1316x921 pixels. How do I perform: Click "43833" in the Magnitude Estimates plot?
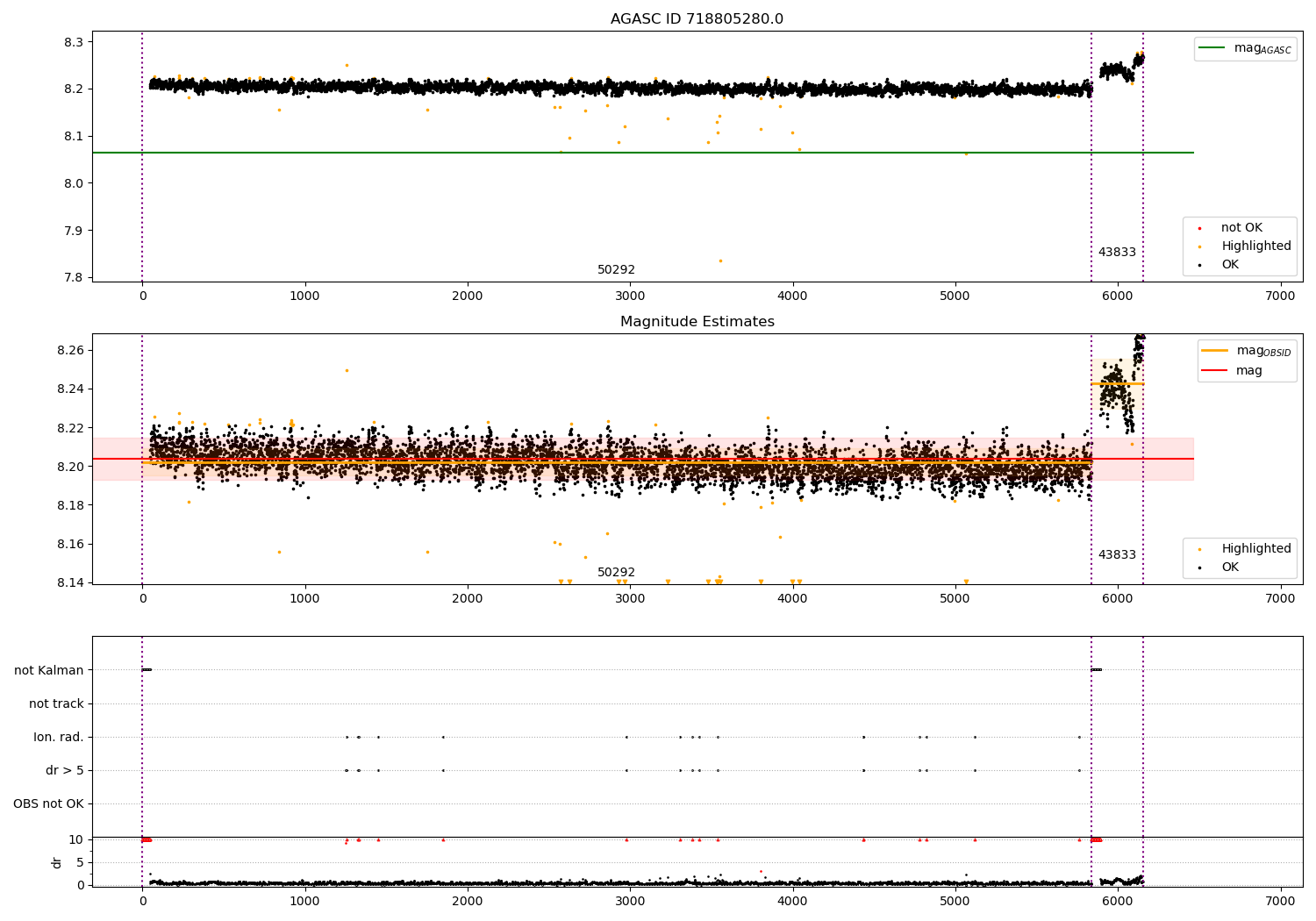[x=1117, y=555]
